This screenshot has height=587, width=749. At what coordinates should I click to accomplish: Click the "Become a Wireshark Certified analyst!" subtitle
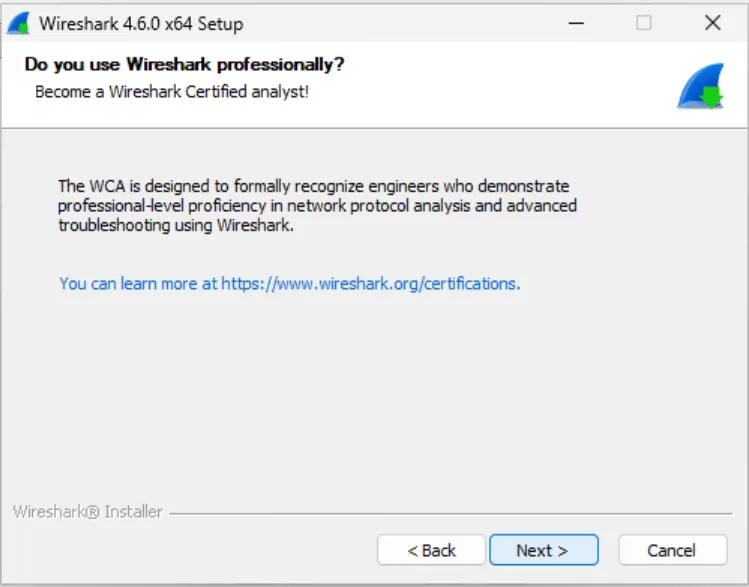[x=172, y=91]
